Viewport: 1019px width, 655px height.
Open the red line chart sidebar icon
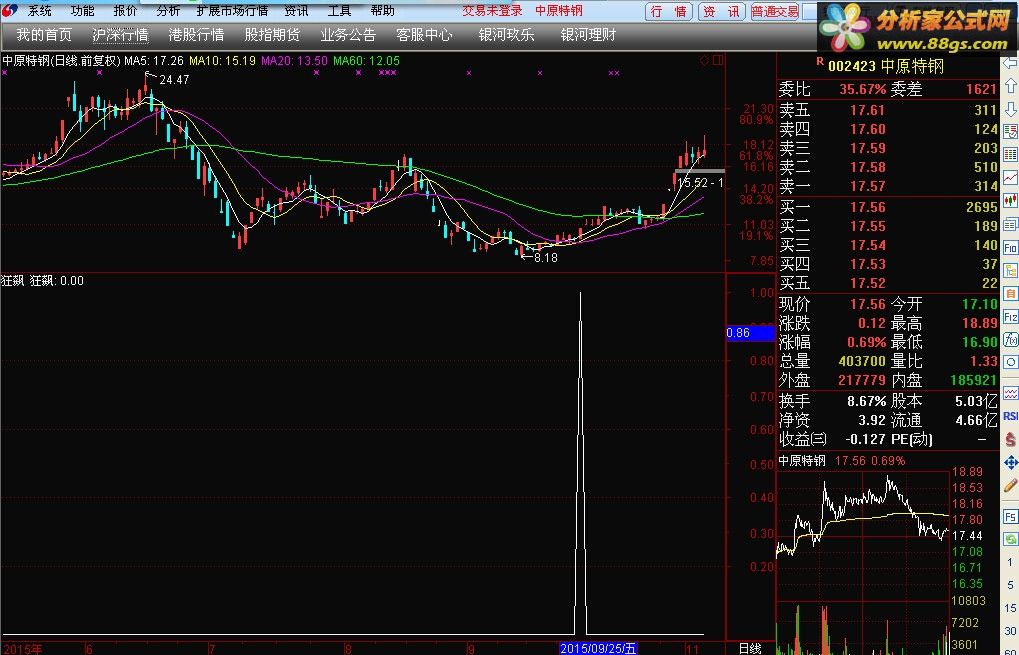pos(1011,177)
